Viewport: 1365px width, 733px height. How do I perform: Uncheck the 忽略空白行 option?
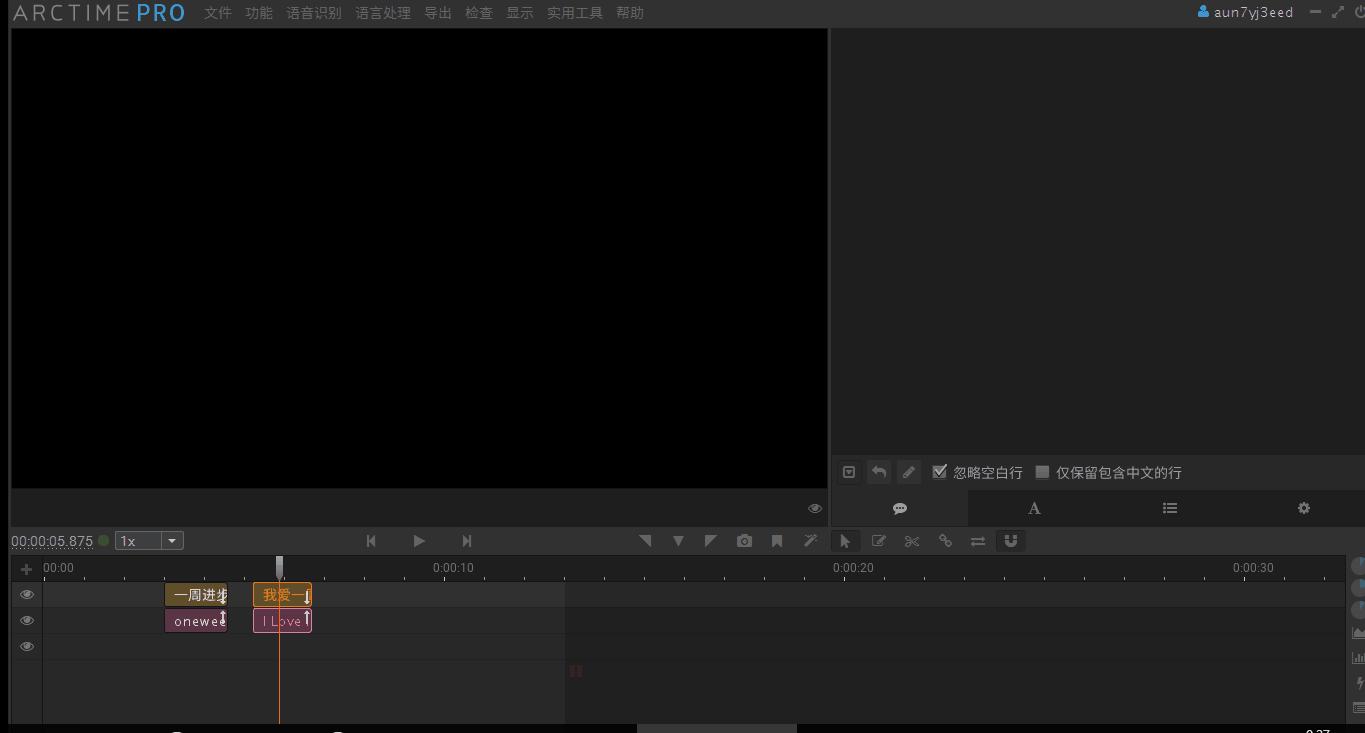click(939, 471)
